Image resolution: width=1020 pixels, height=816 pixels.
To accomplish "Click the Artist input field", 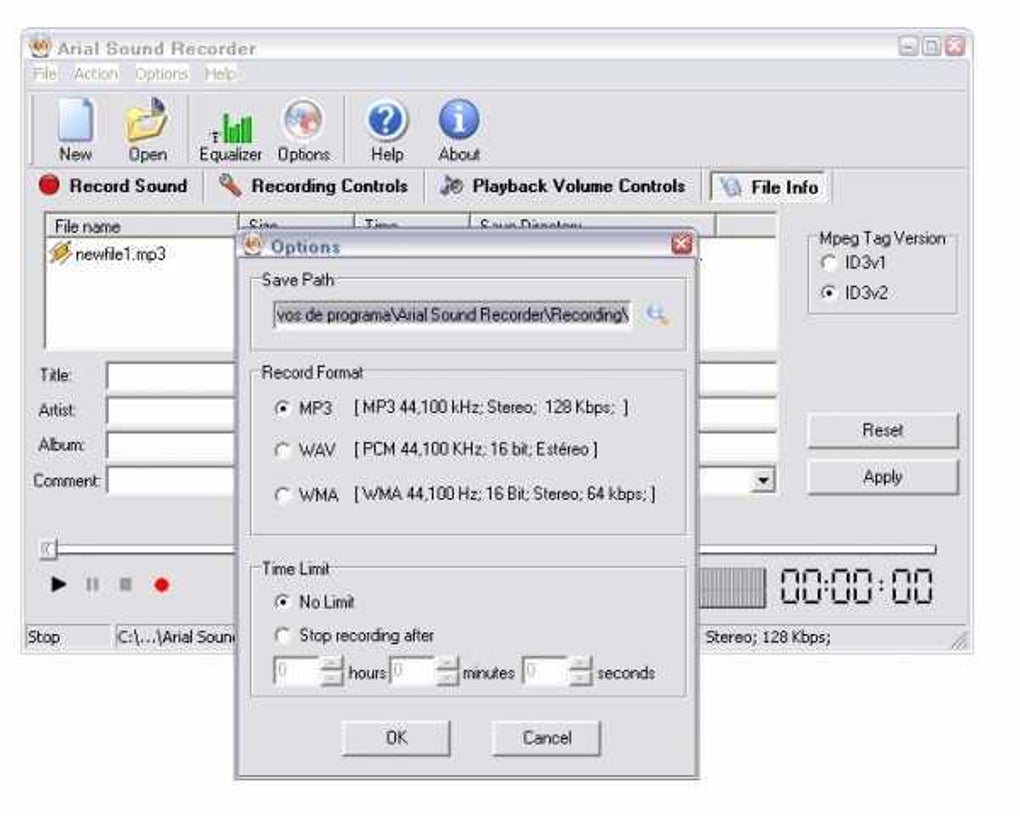I will point(172,411).
